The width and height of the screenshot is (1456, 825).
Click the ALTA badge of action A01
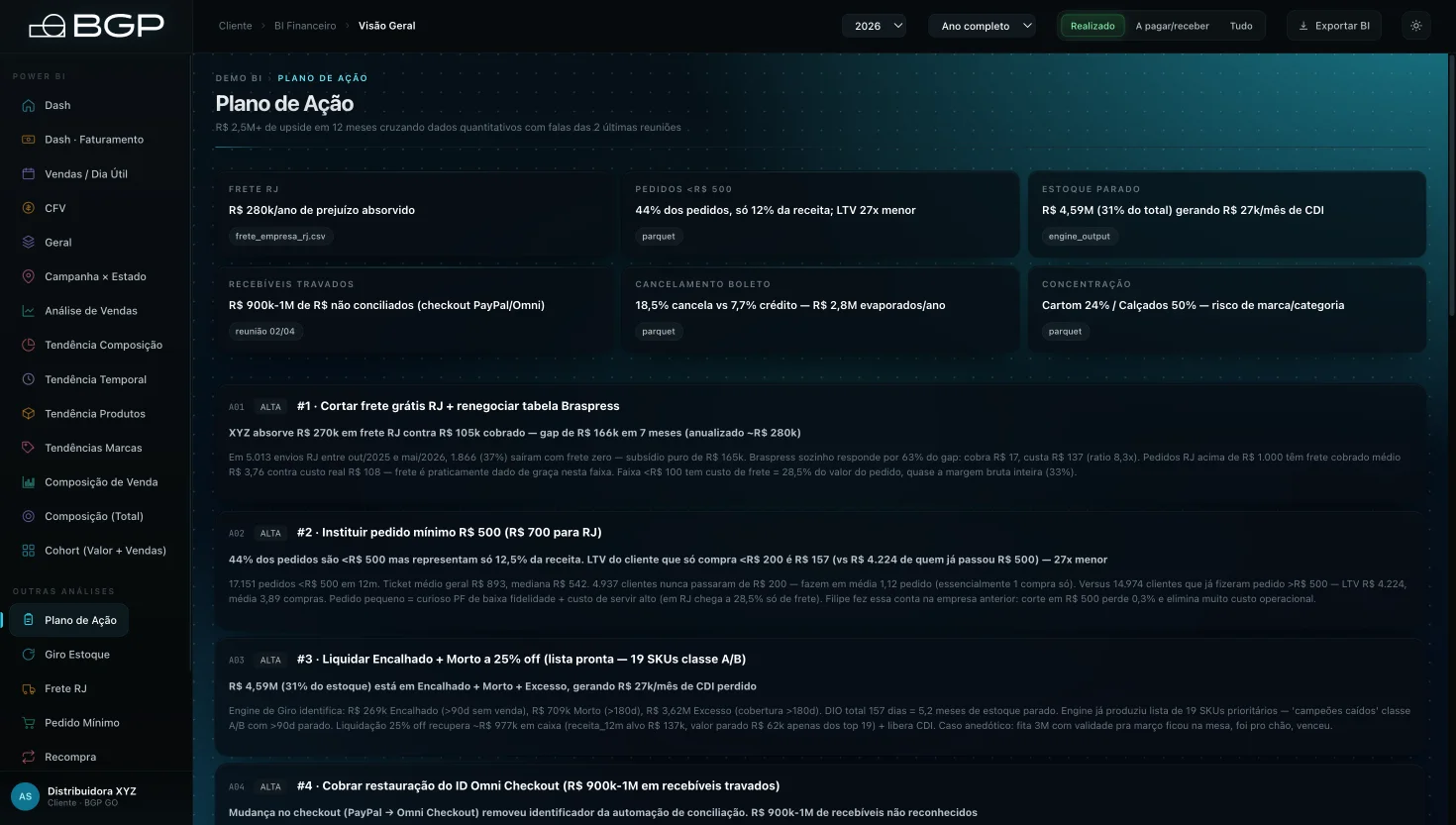tap(270, 407)
